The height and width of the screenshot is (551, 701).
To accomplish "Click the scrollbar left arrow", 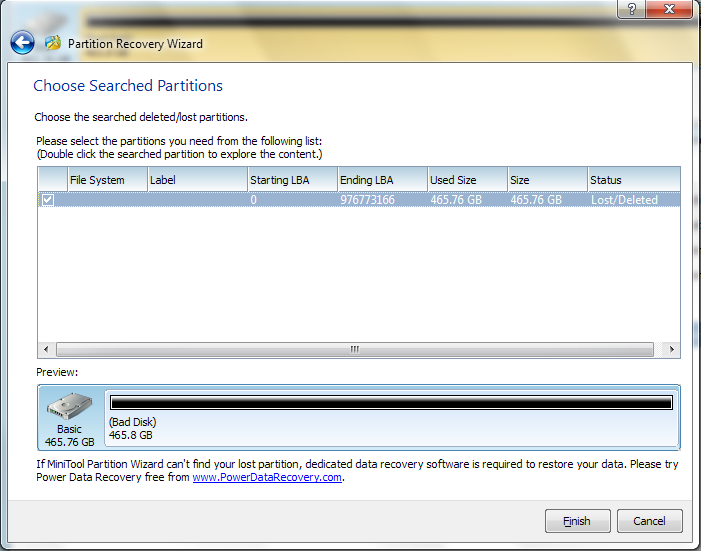I will point(46,349).
